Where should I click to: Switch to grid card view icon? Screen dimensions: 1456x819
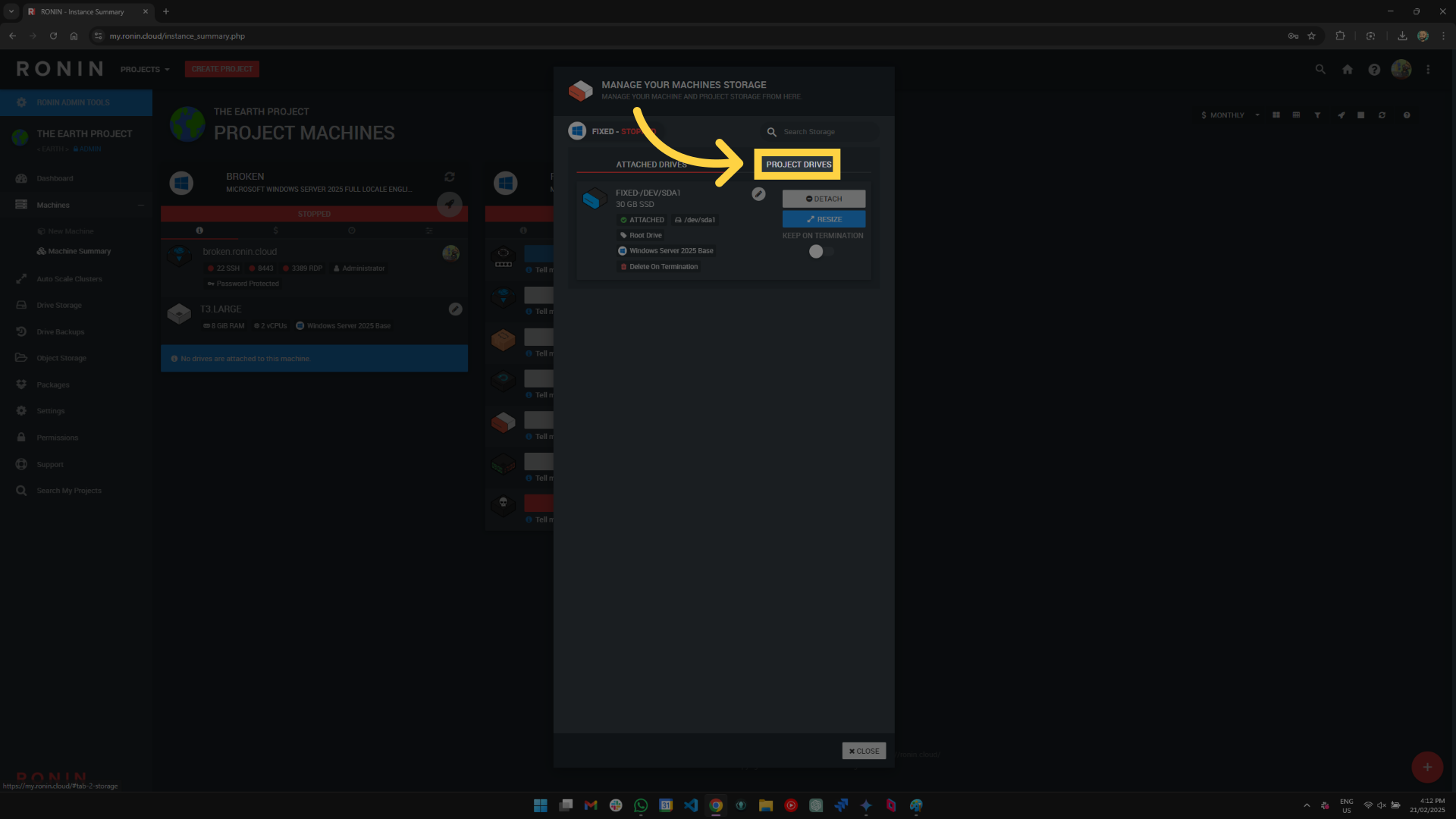(1276, 115)
